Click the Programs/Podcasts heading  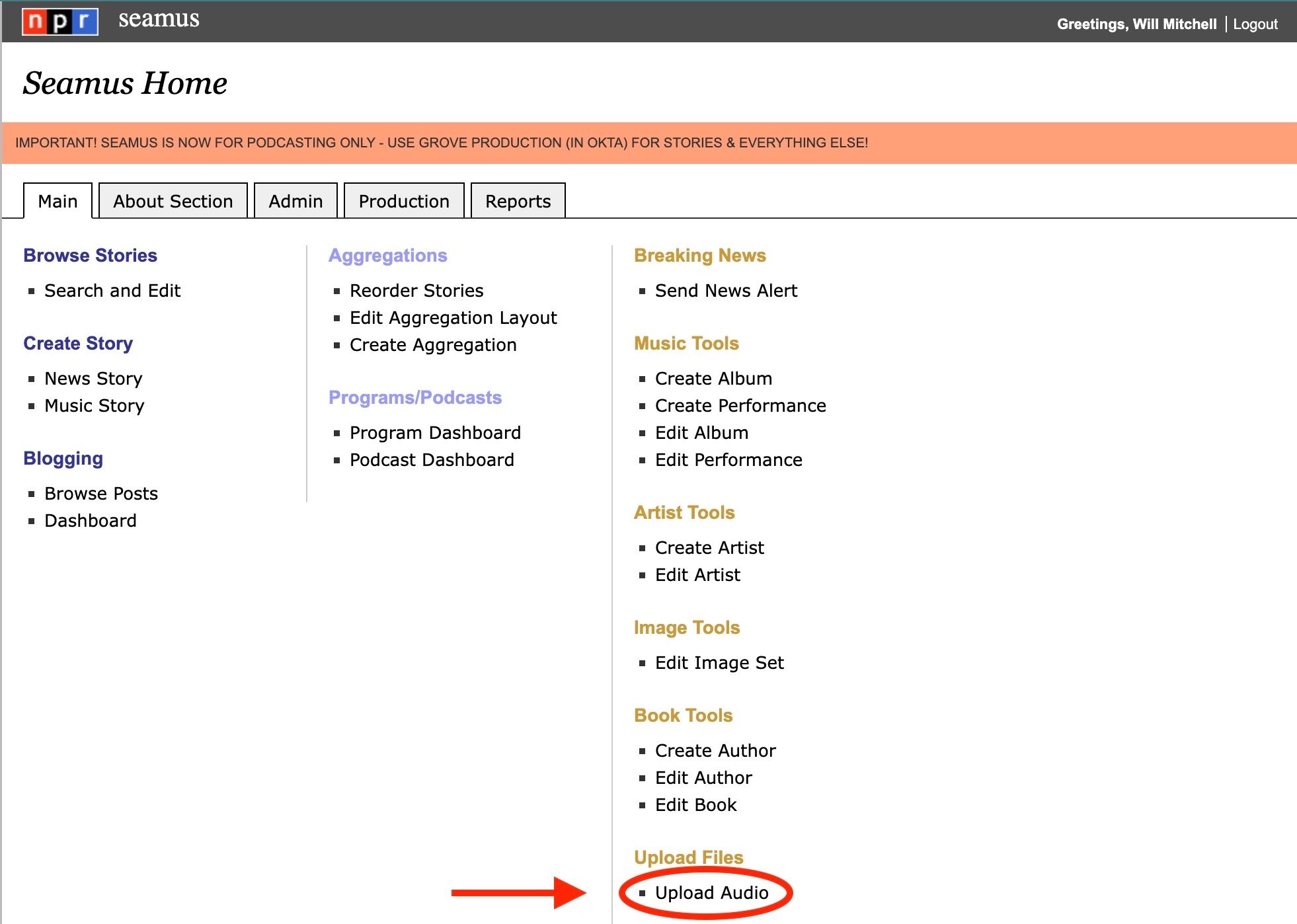[415, 398]
